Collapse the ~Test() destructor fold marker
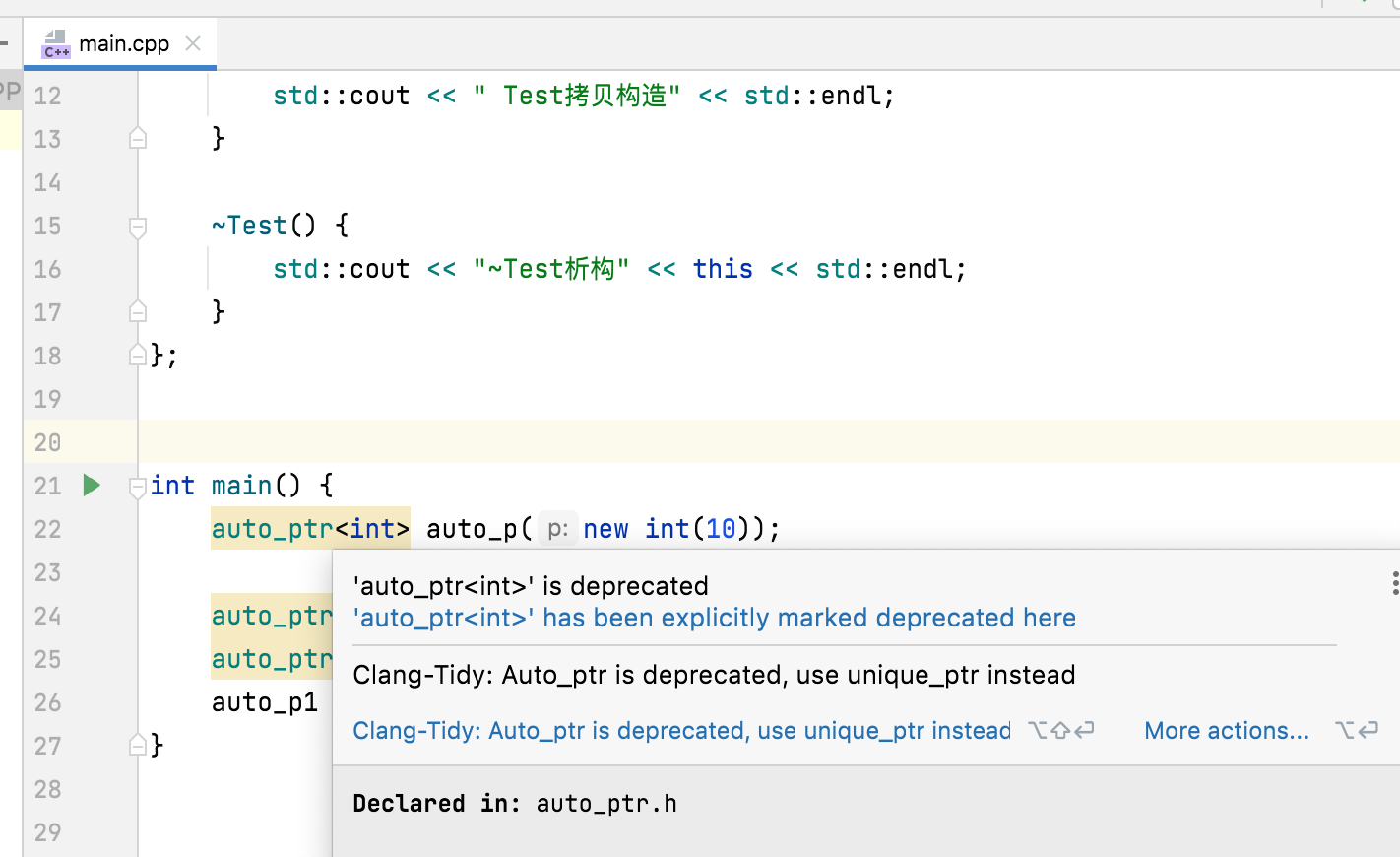The image size is (1400, 857). 138,227
